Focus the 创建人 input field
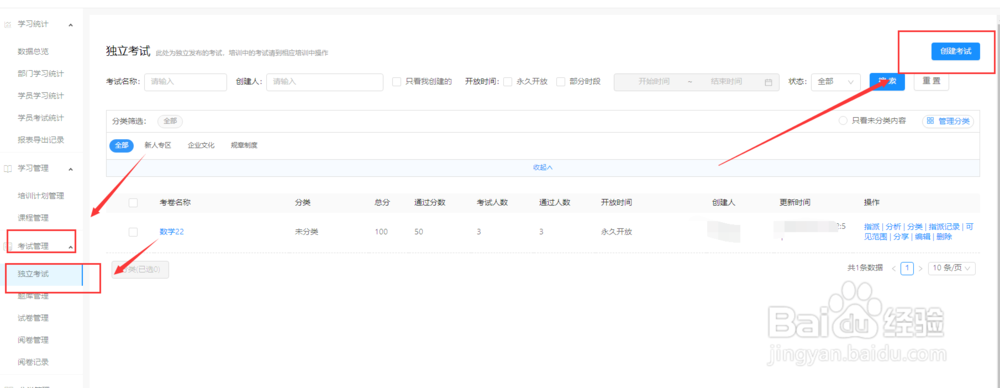The width and height of the screenshot is (1000, 388). (325, 82)
